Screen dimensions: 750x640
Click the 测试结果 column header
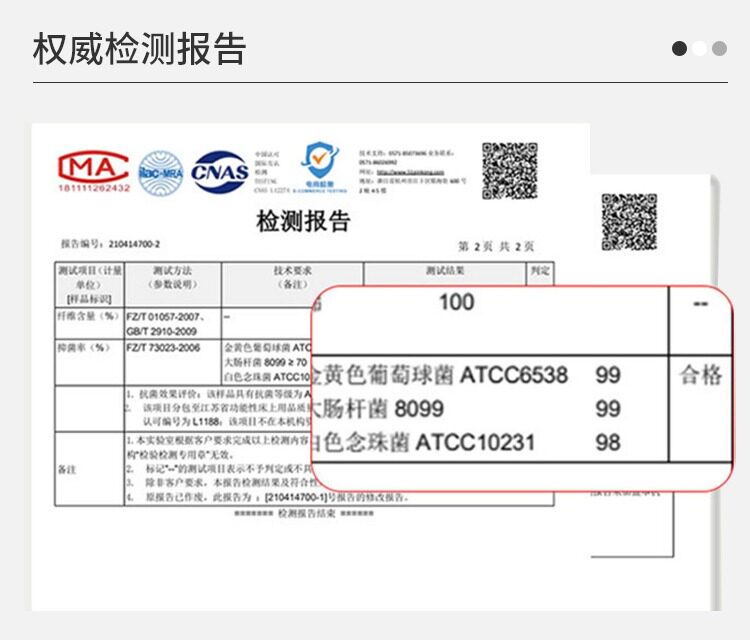[445, 271]
